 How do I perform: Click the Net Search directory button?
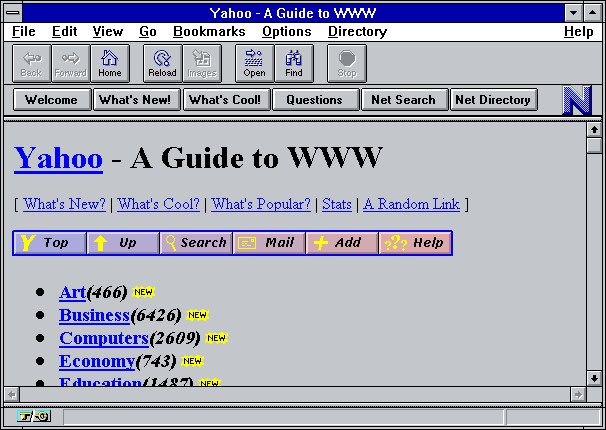coord(404,100)
